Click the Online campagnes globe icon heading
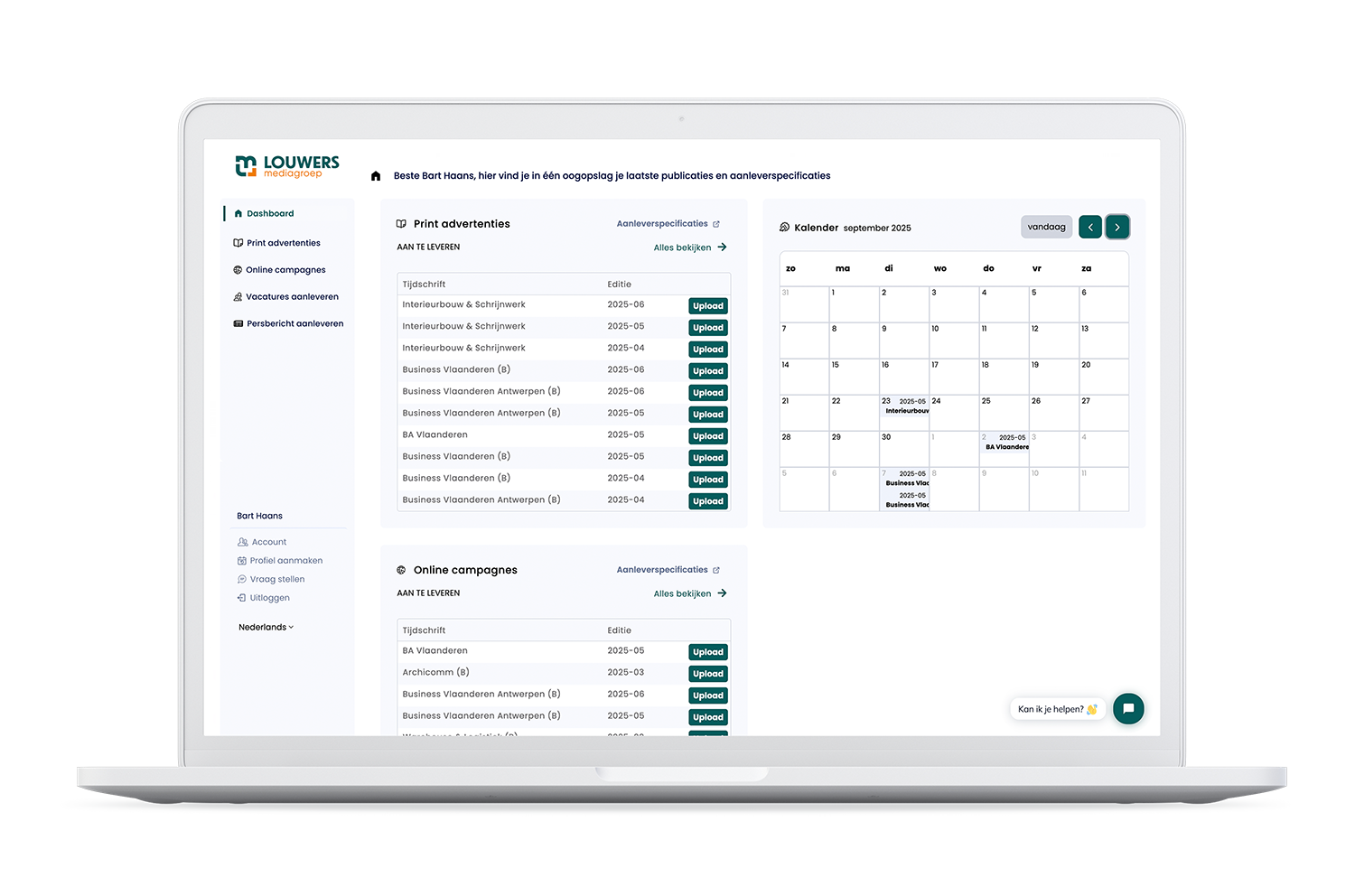 (401, 570)
